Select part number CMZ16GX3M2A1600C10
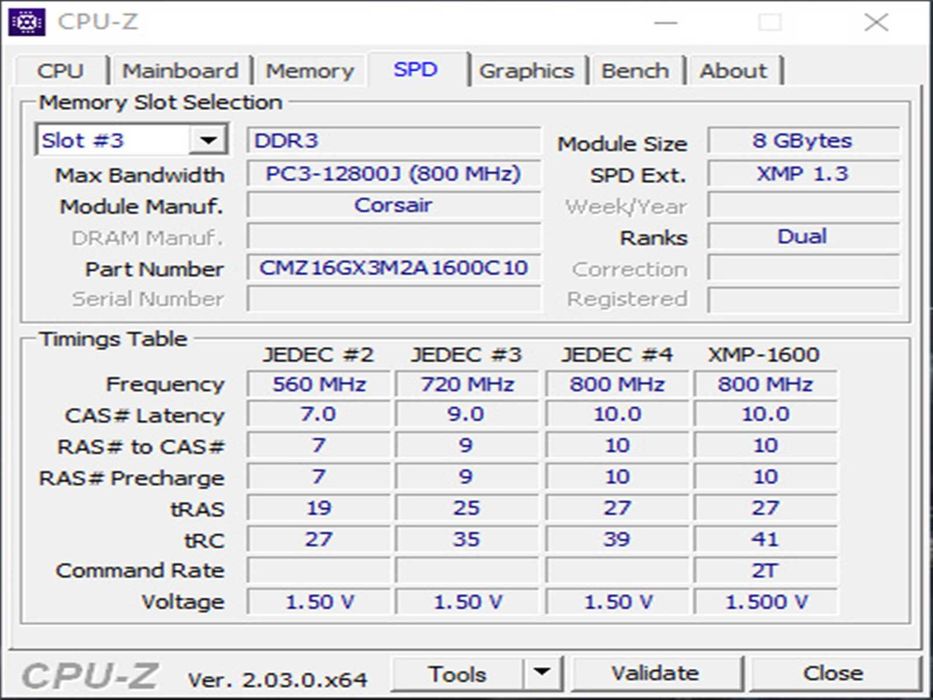This screenshot has width=933, height=700. (x=394, y=268)
